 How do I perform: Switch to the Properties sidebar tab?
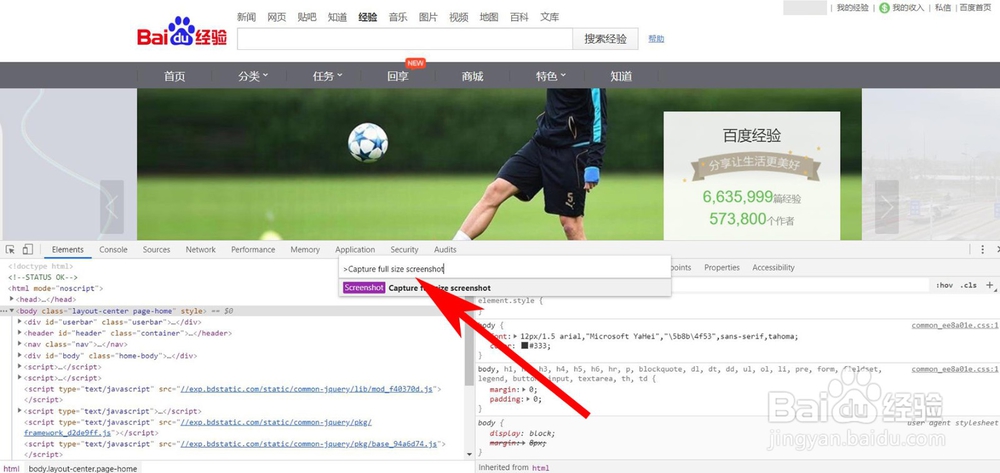click(x=722, y=268)
